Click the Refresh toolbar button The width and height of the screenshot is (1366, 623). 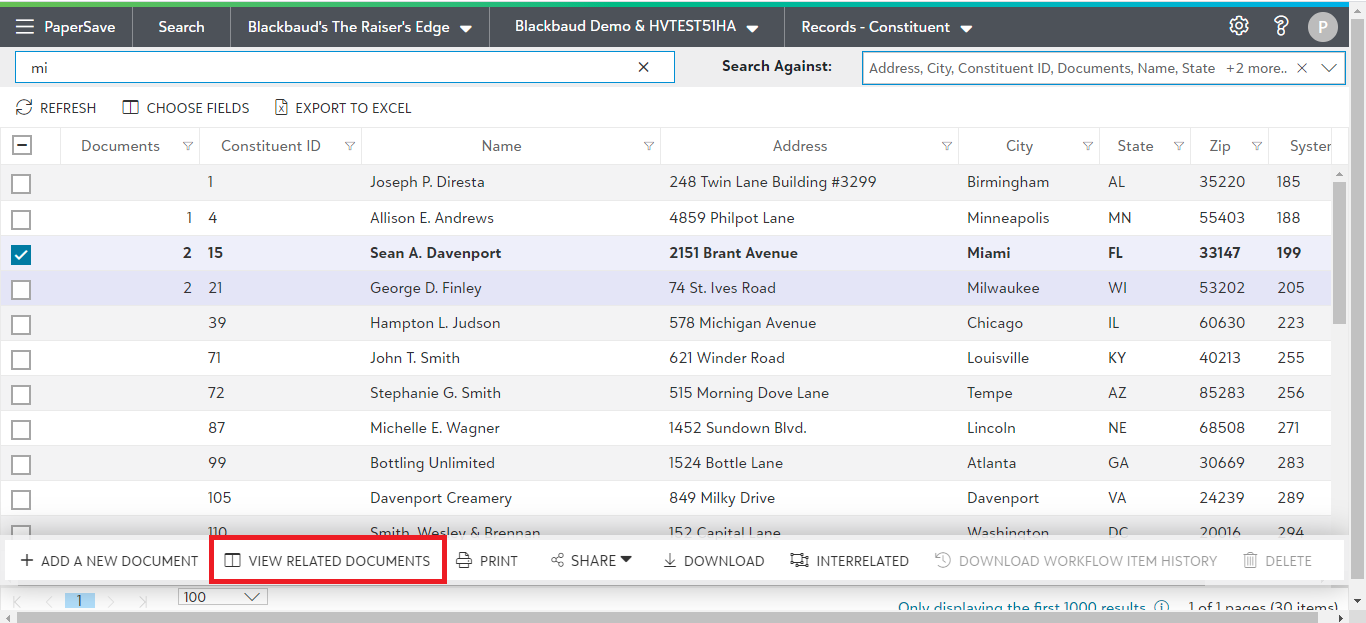(57, 108)
